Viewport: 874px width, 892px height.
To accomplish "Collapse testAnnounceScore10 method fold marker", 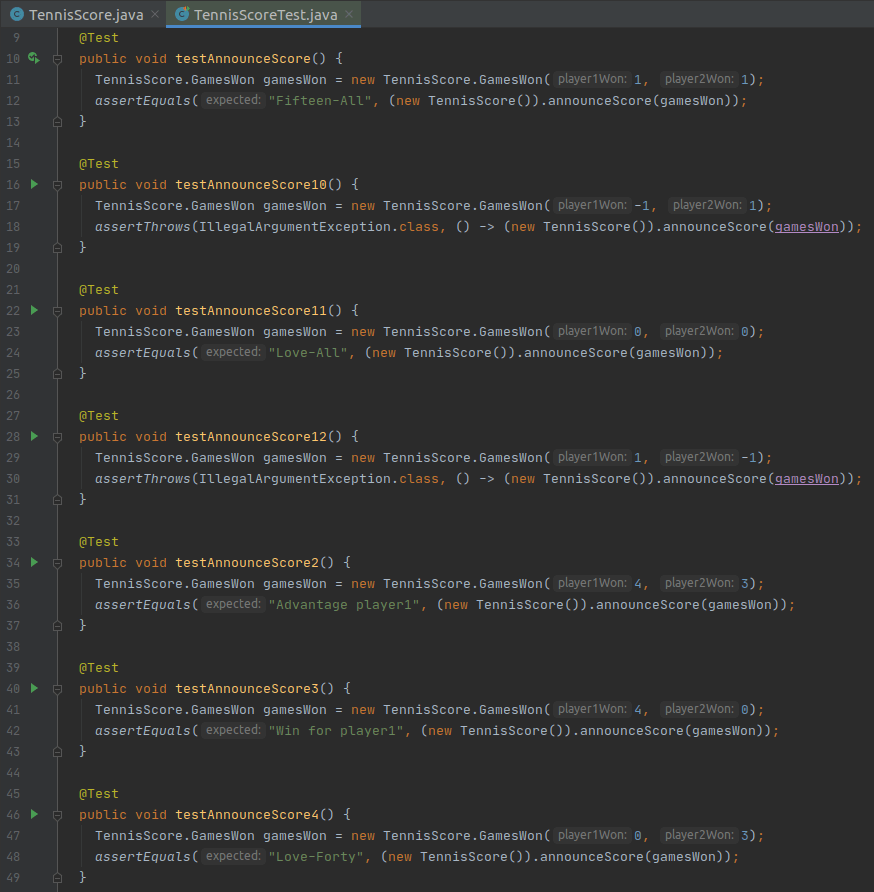I will [x=57, y=185].
